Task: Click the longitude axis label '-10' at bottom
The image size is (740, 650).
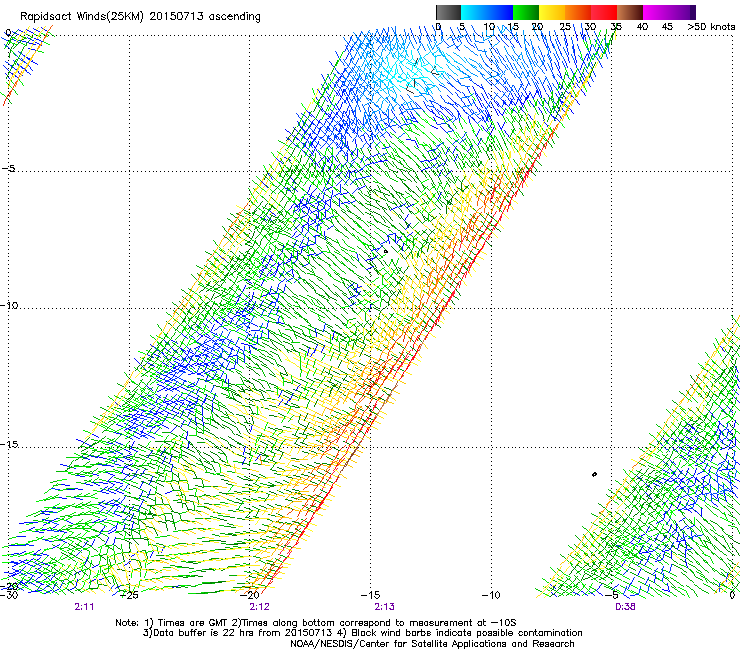Action: (491, 595)
